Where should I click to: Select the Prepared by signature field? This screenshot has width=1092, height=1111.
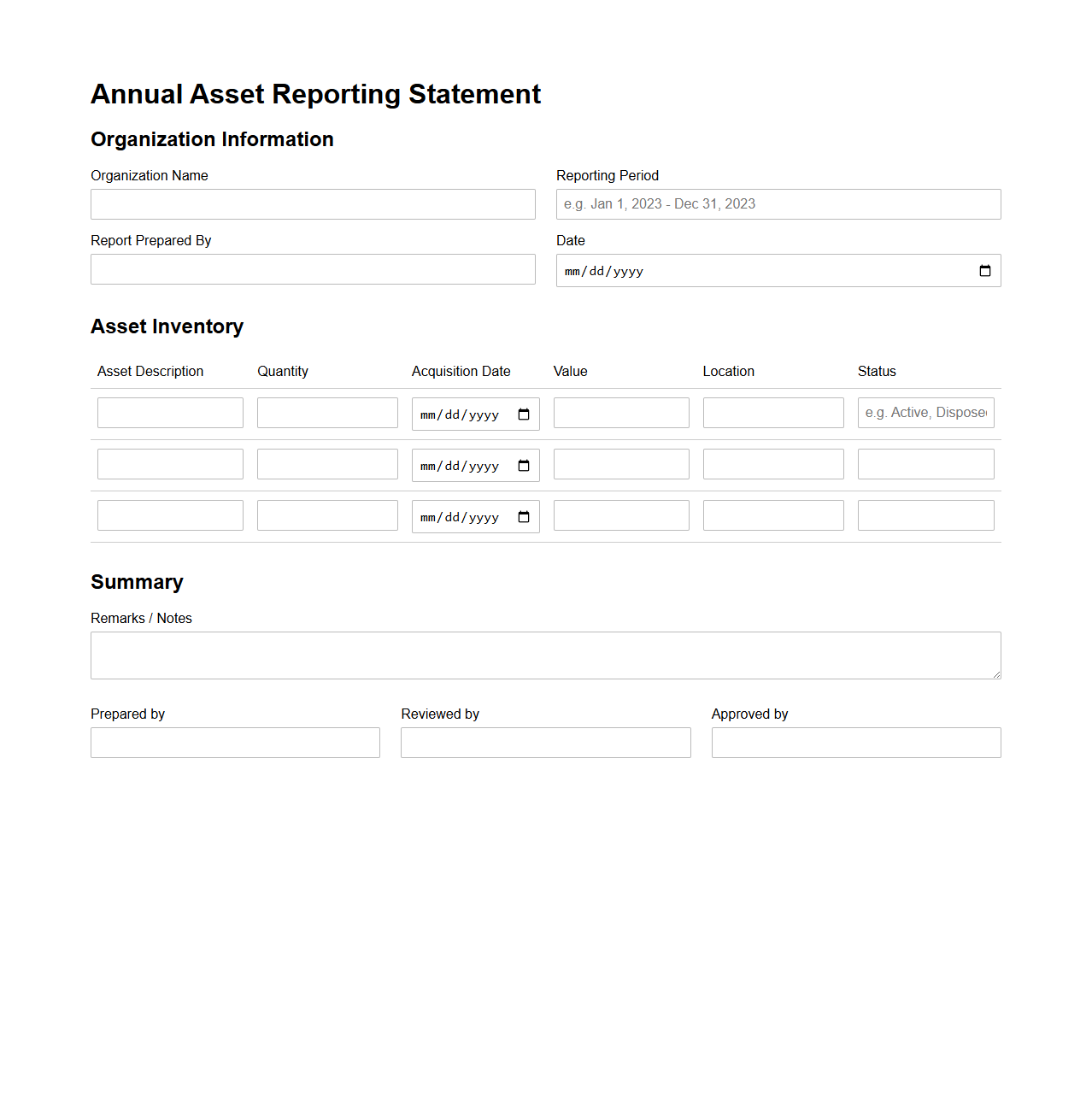[x=235, y=742]
